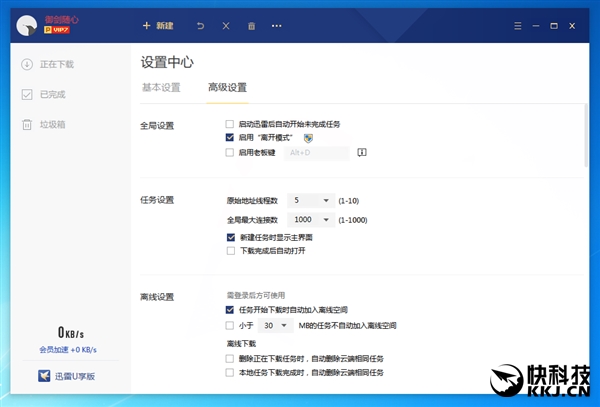Click the 离线下载 subheading

click(241, 344)
